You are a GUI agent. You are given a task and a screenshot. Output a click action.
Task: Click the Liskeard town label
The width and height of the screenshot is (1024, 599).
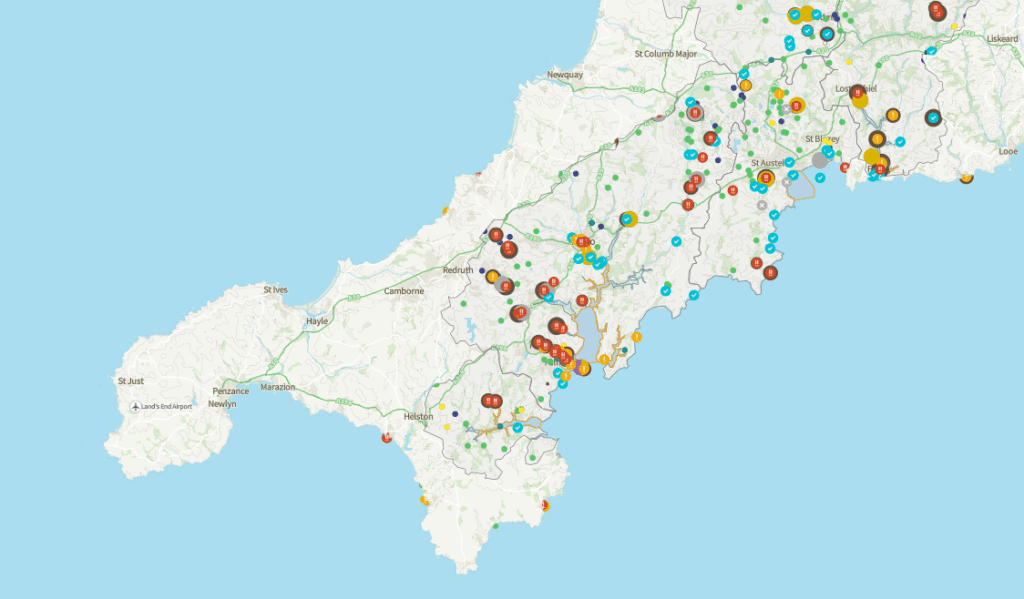[1002, 39]
